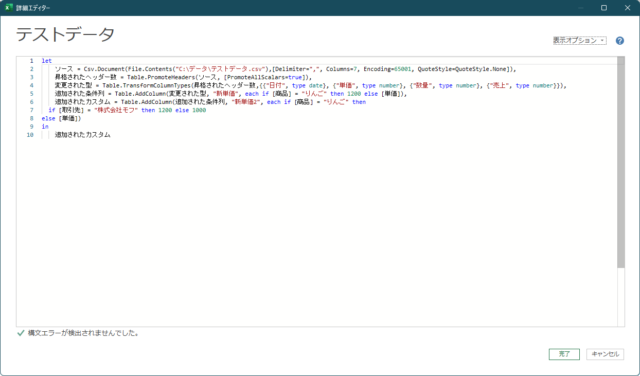Click "新単価2" string on line 6
The width and height of the screenshot is (640, 376).
coord(246,102)
